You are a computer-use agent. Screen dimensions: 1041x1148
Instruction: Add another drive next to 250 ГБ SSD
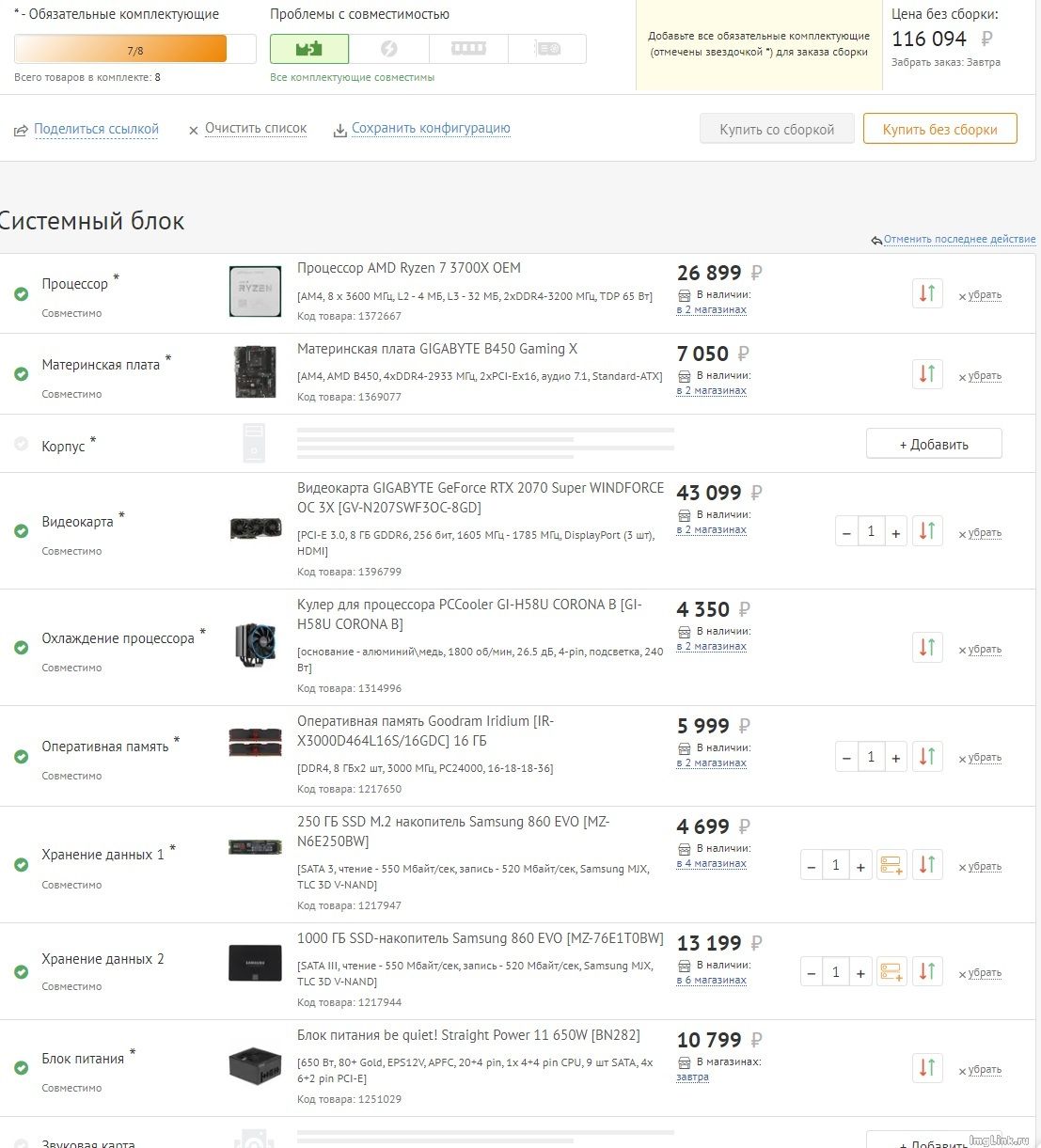(x=891, y=866)
